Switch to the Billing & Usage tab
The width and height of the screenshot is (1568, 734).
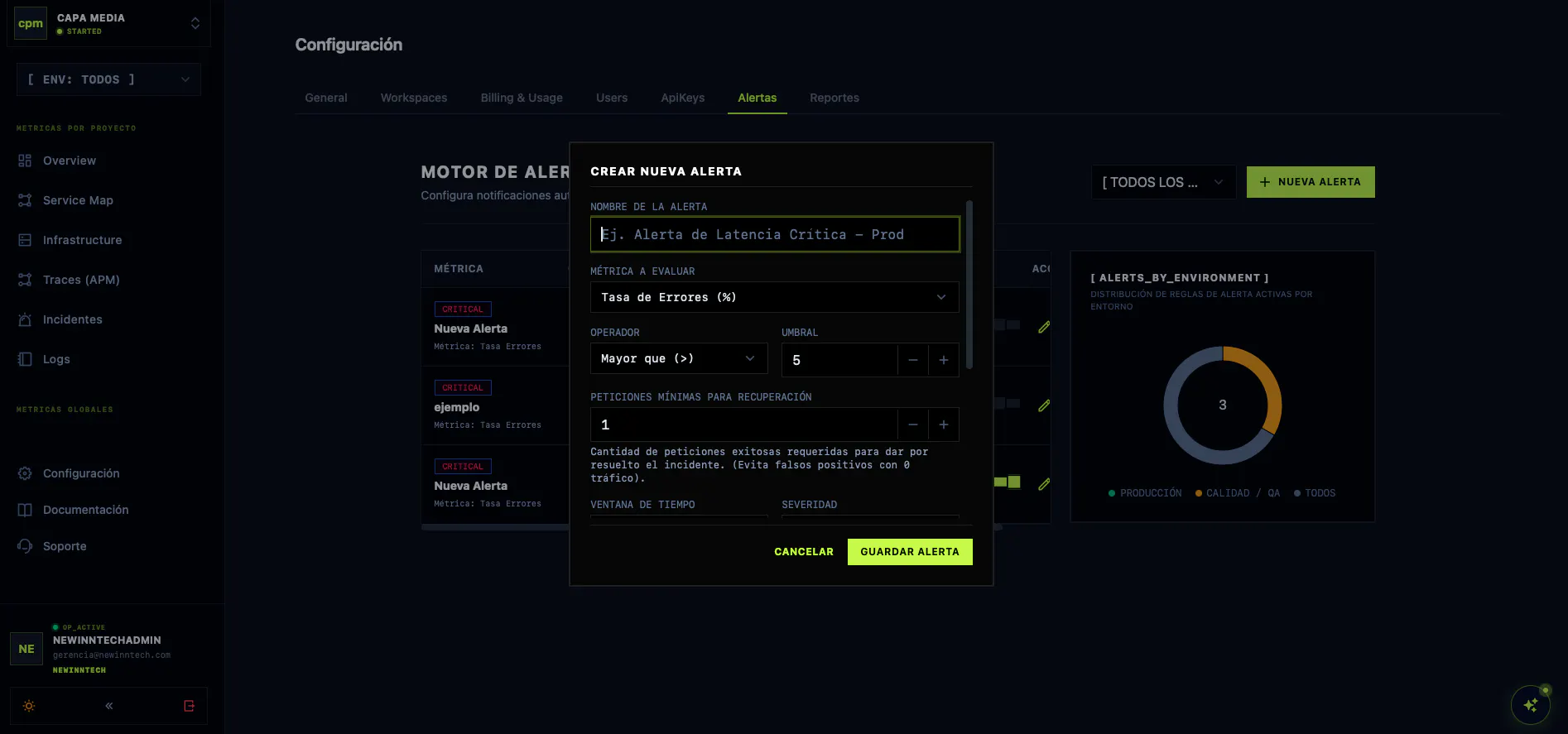tap(522, 98)
